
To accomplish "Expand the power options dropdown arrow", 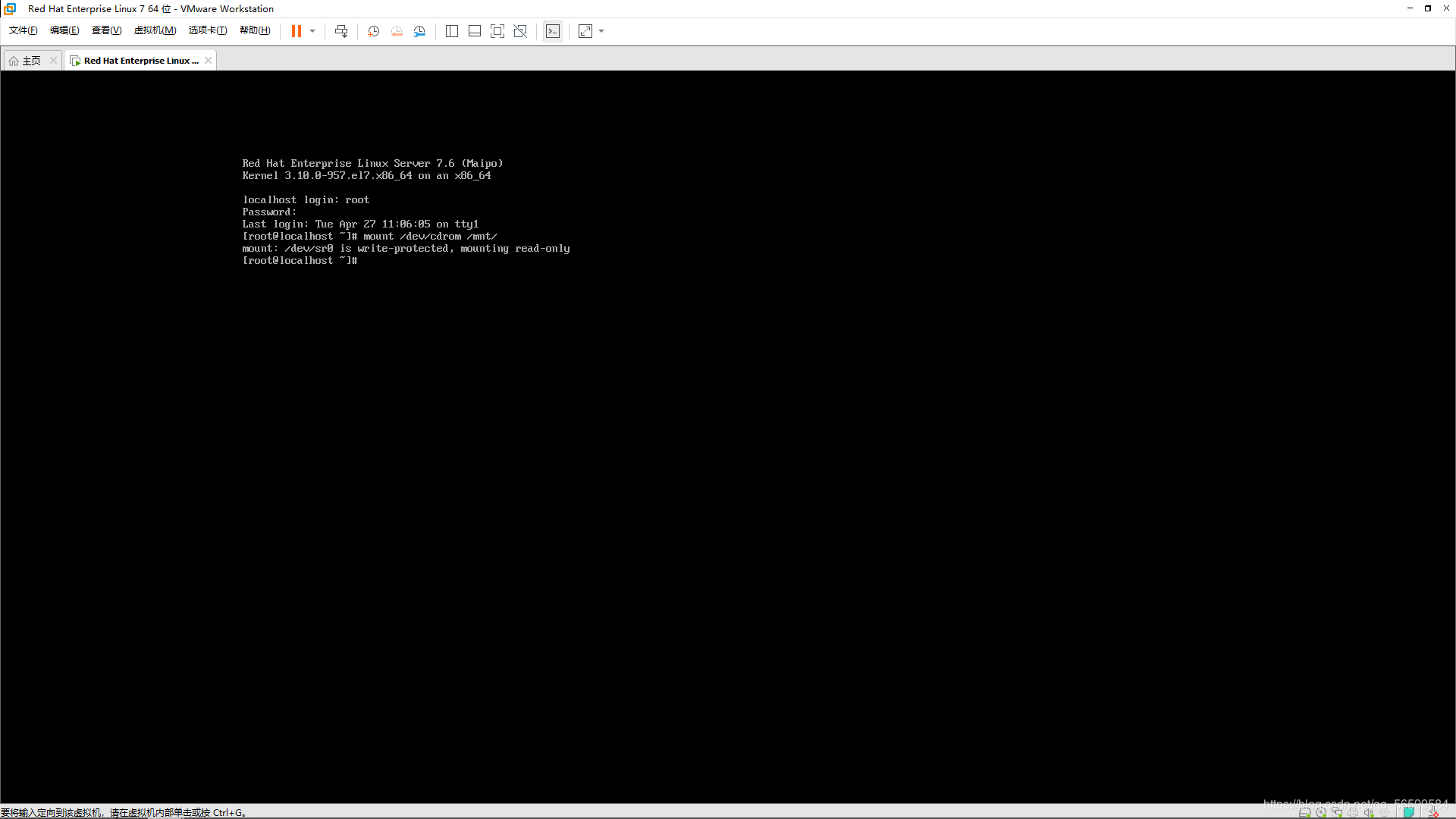I will point(312,31).
